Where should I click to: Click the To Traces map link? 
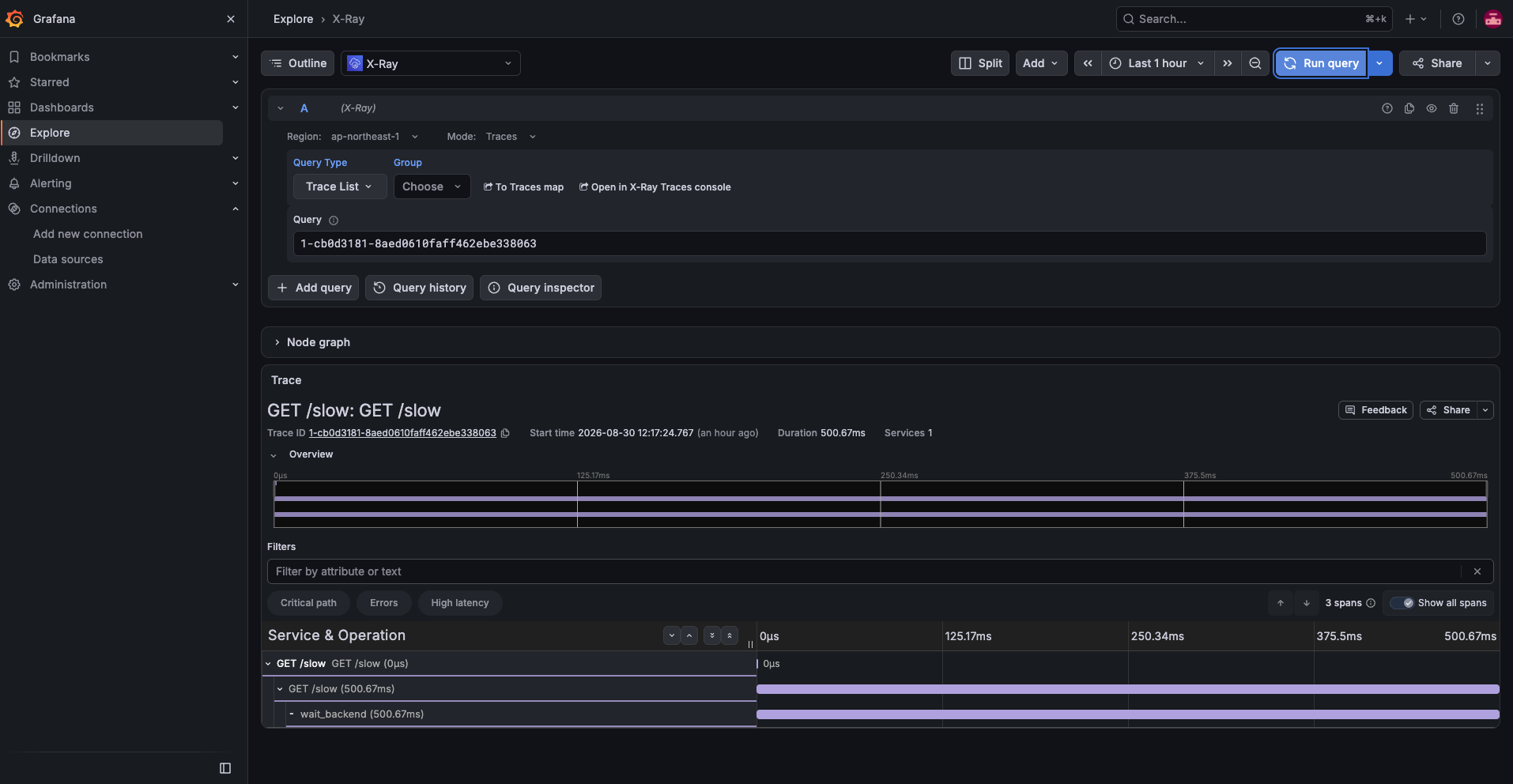[x=523, y=187]
